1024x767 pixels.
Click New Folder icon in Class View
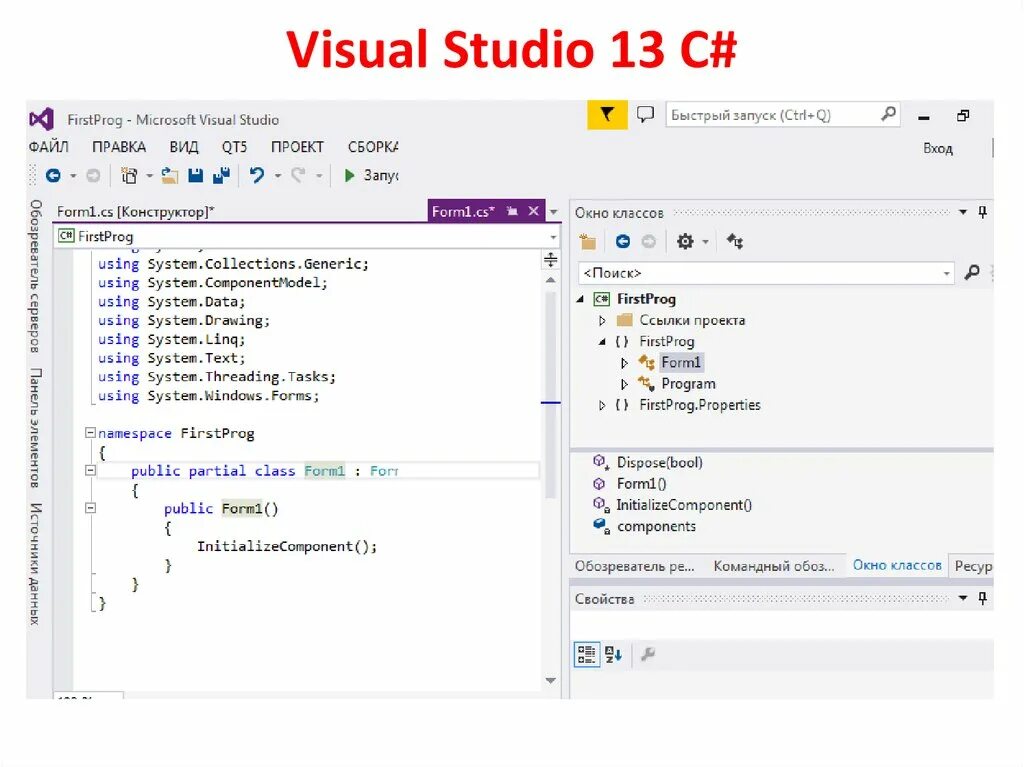click(588, 242)
